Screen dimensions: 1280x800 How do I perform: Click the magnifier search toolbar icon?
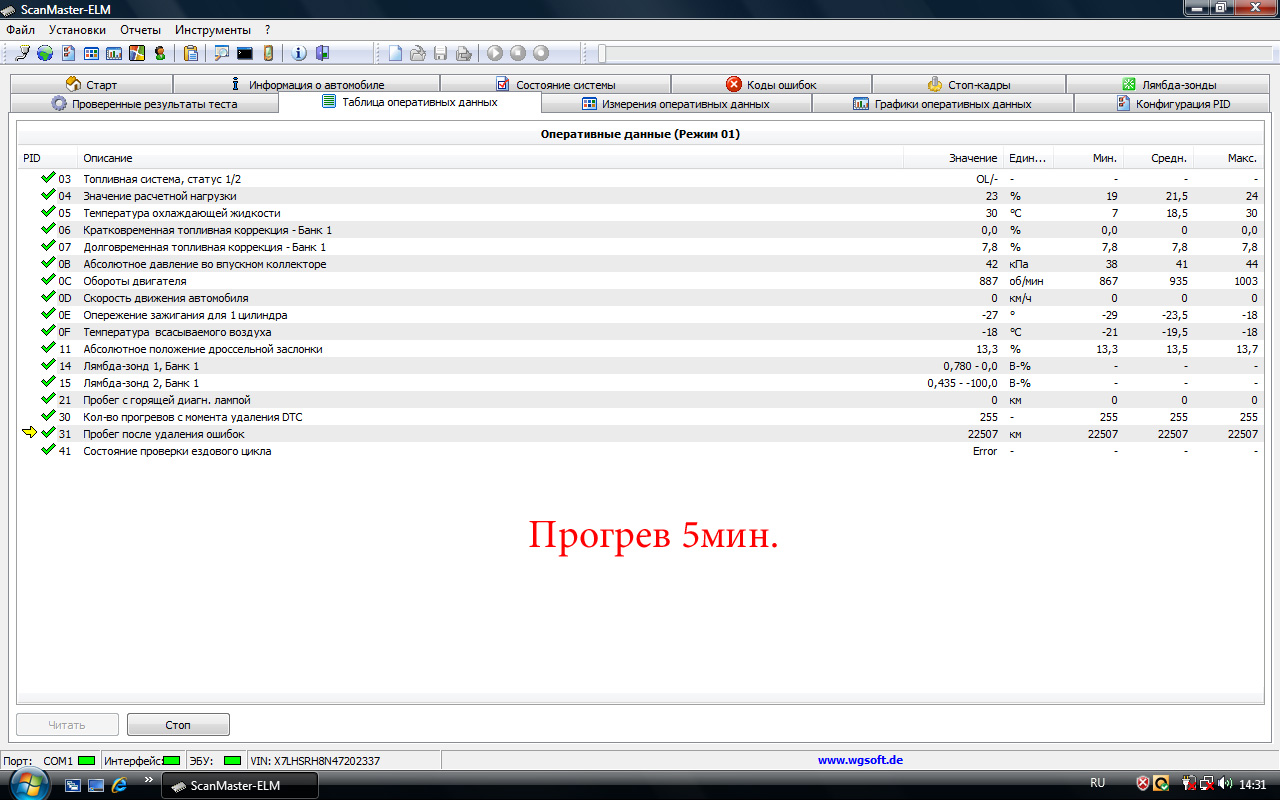221,53
